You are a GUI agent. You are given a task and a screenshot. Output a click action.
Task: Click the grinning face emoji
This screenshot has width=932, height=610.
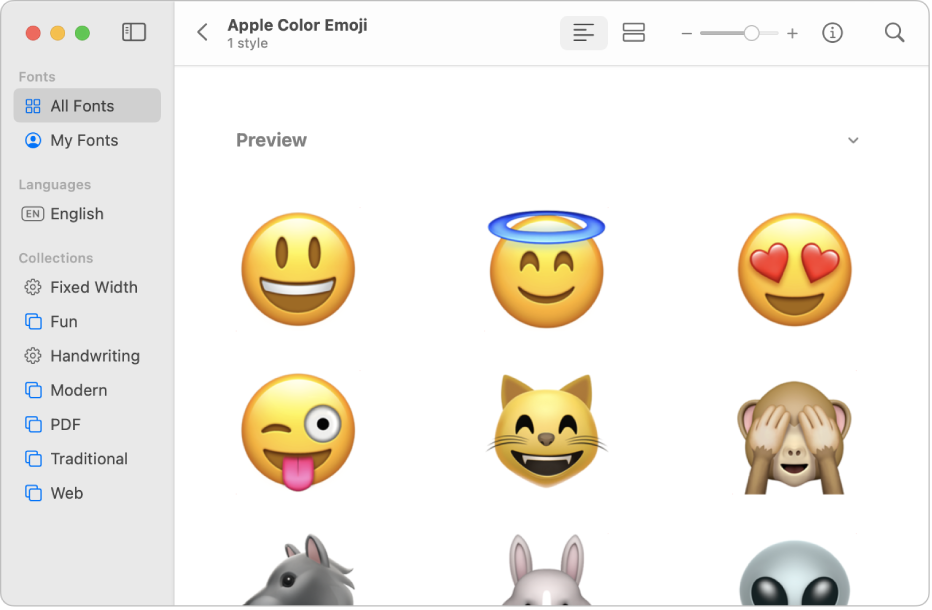[x=298, y=269]
